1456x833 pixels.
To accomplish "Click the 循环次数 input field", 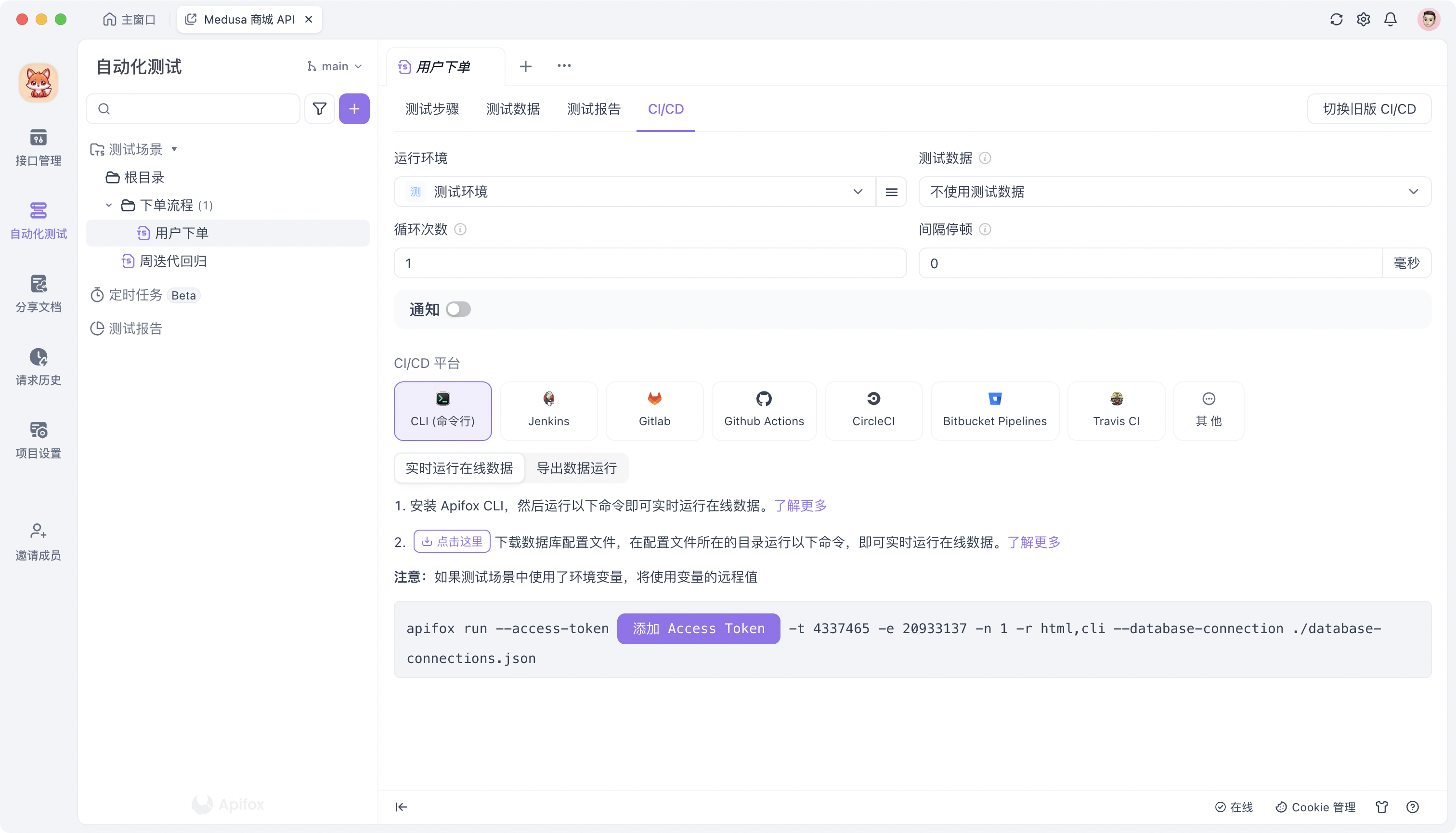I will [x=650, y=263].
